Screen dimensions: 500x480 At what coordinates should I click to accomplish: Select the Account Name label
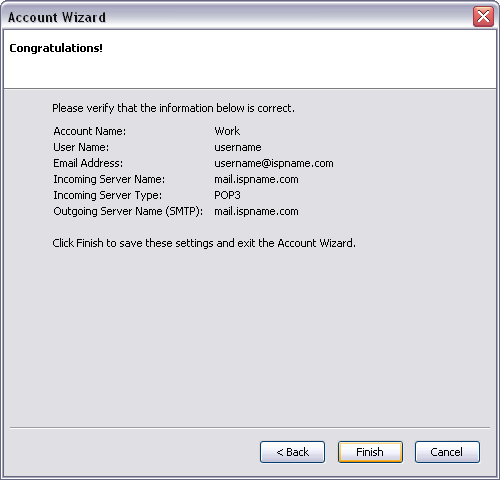90,131
